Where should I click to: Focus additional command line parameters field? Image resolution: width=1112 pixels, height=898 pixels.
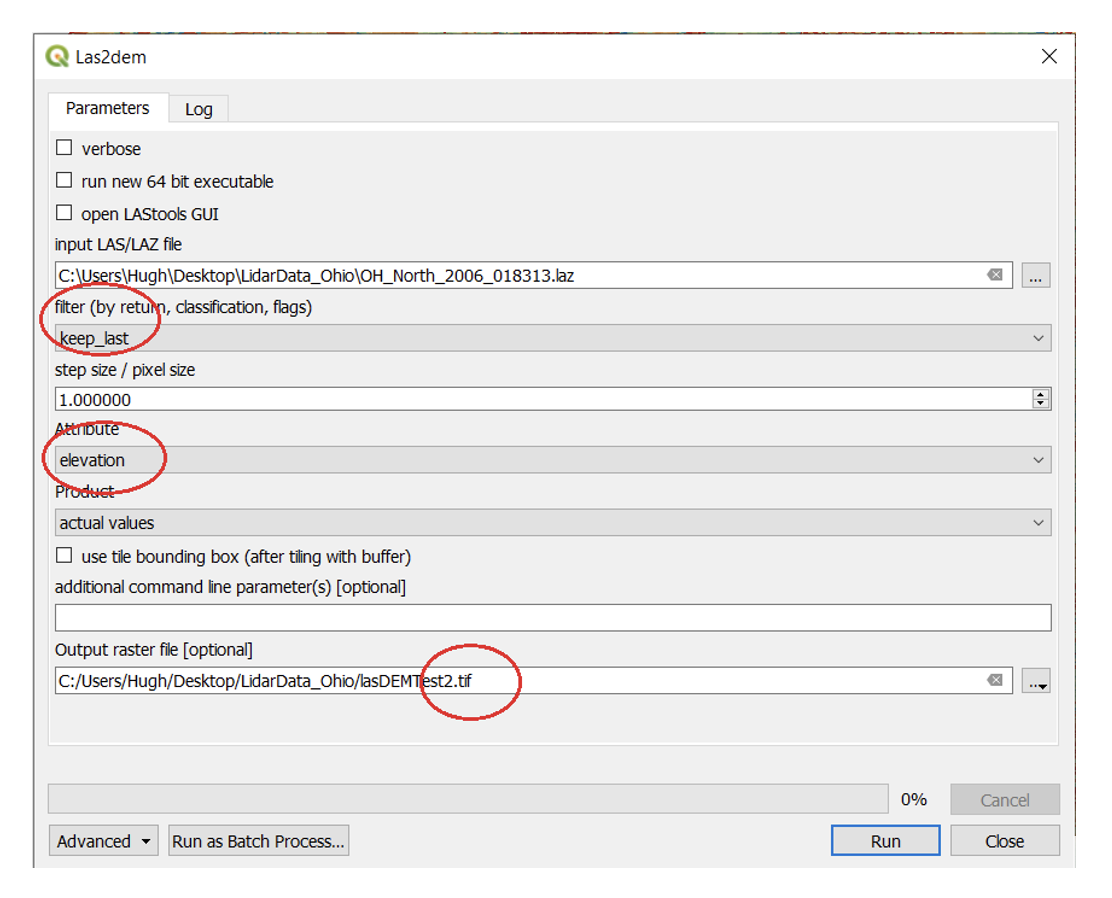[553, 618]
